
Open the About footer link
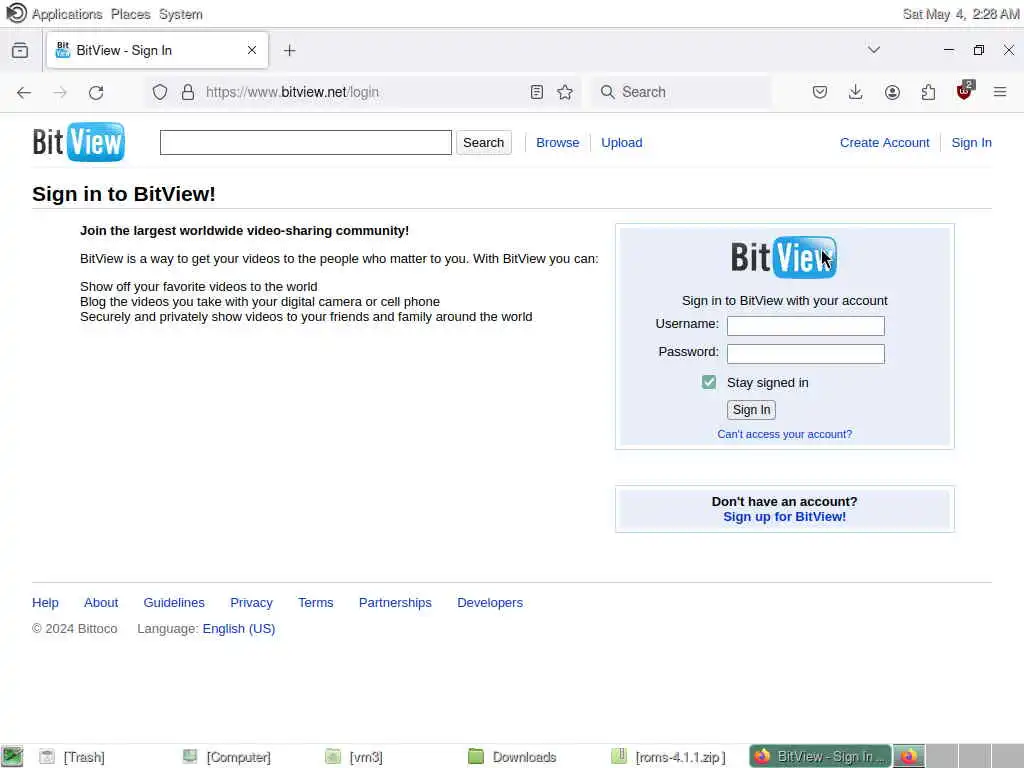[101, 603]
